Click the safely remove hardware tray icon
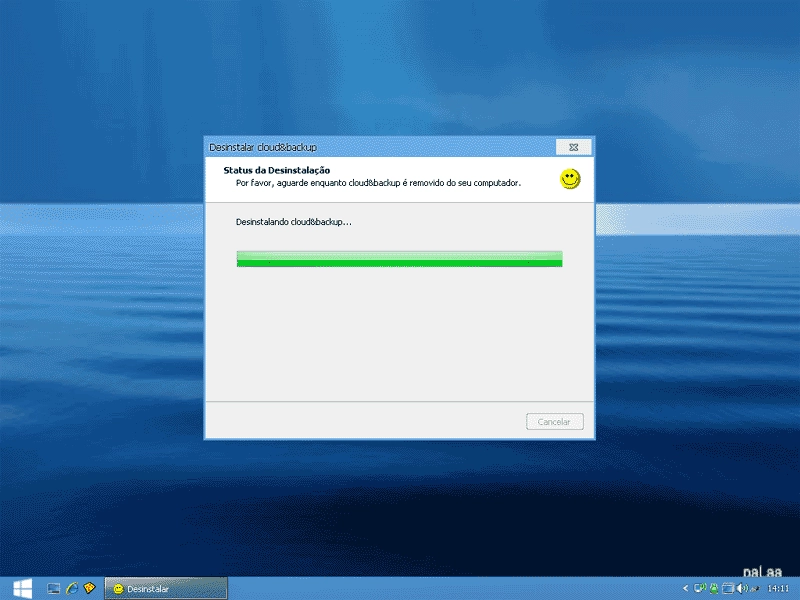 click(755, 589)
